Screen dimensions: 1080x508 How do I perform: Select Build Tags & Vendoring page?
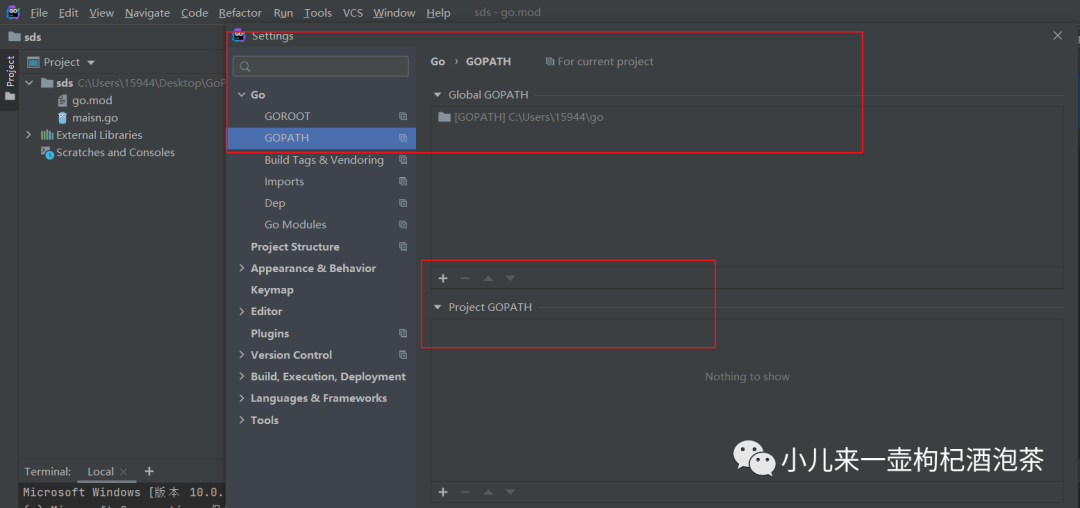324,160
